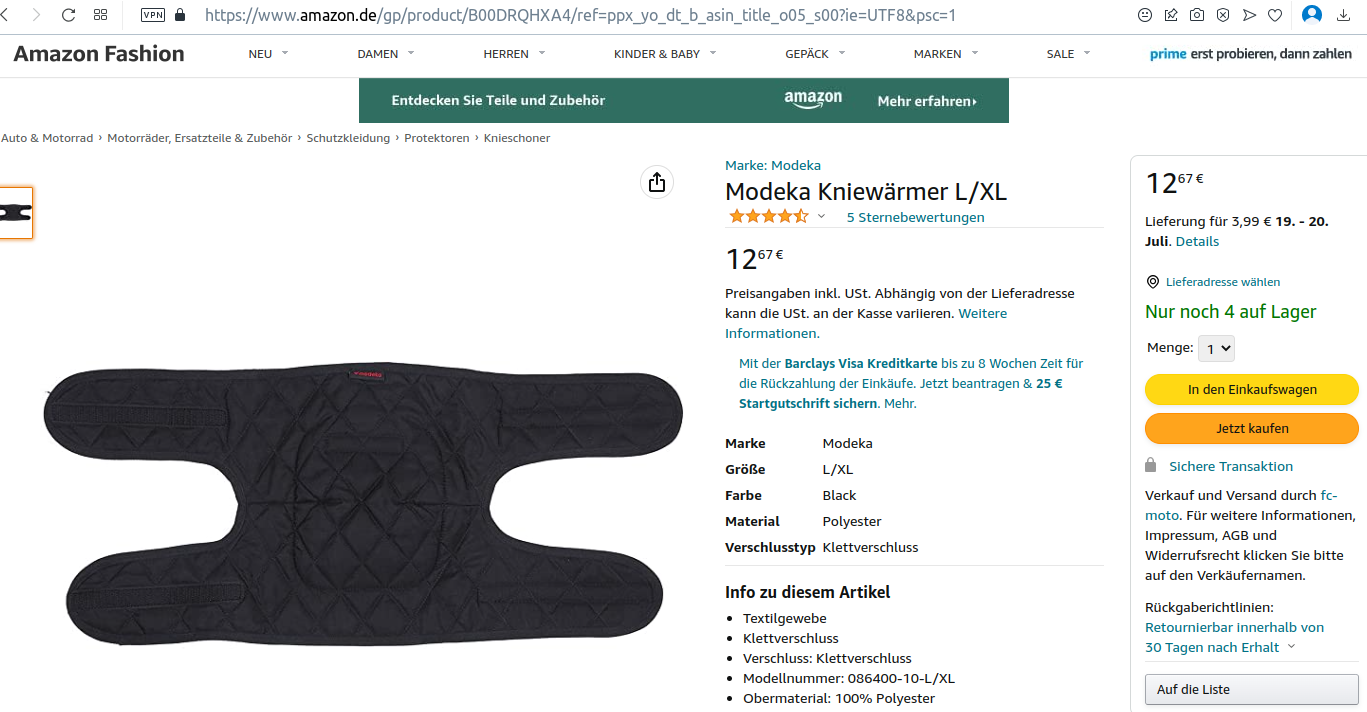The width and height of the screenshot is (1367, 712).
Task: Click the VPN badge in the address bar
Action: tap(153, 15)
